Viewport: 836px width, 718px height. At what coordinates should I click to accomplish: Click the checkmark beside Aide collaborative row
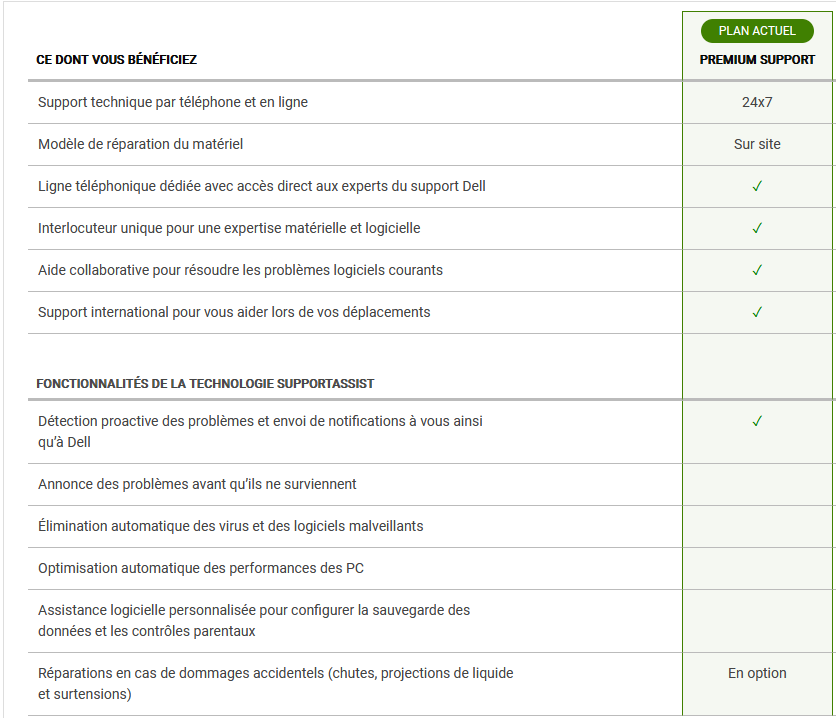[757, 270]
